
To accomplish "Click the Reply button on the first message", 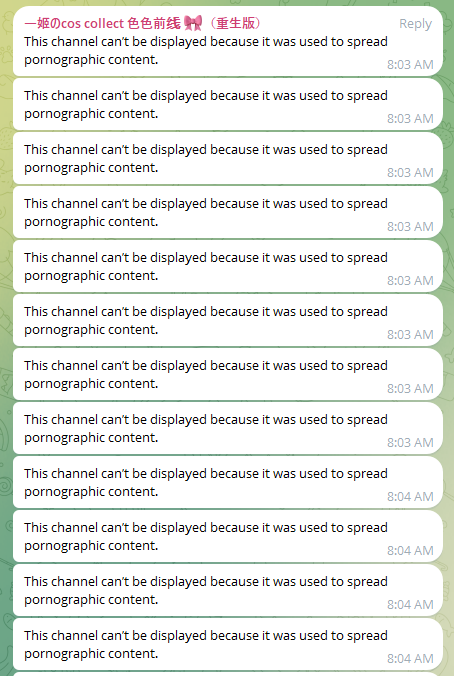I will click(x=415, y=24).
